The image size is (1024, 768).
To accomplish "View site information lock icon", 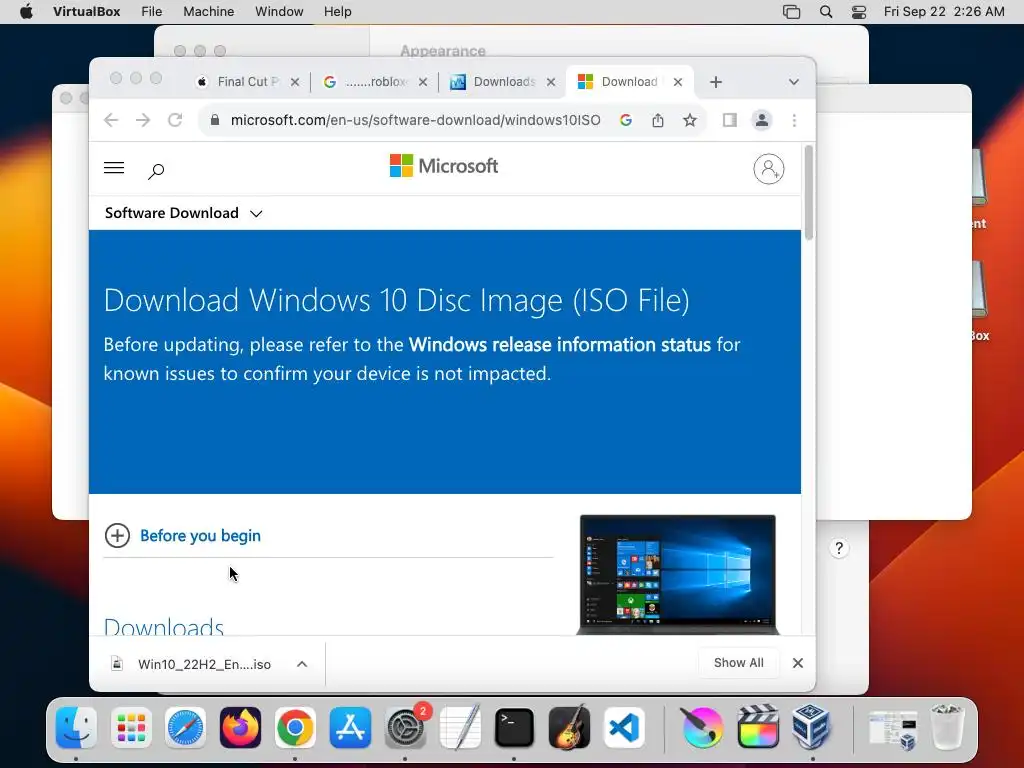I will (x=215, y=120).
